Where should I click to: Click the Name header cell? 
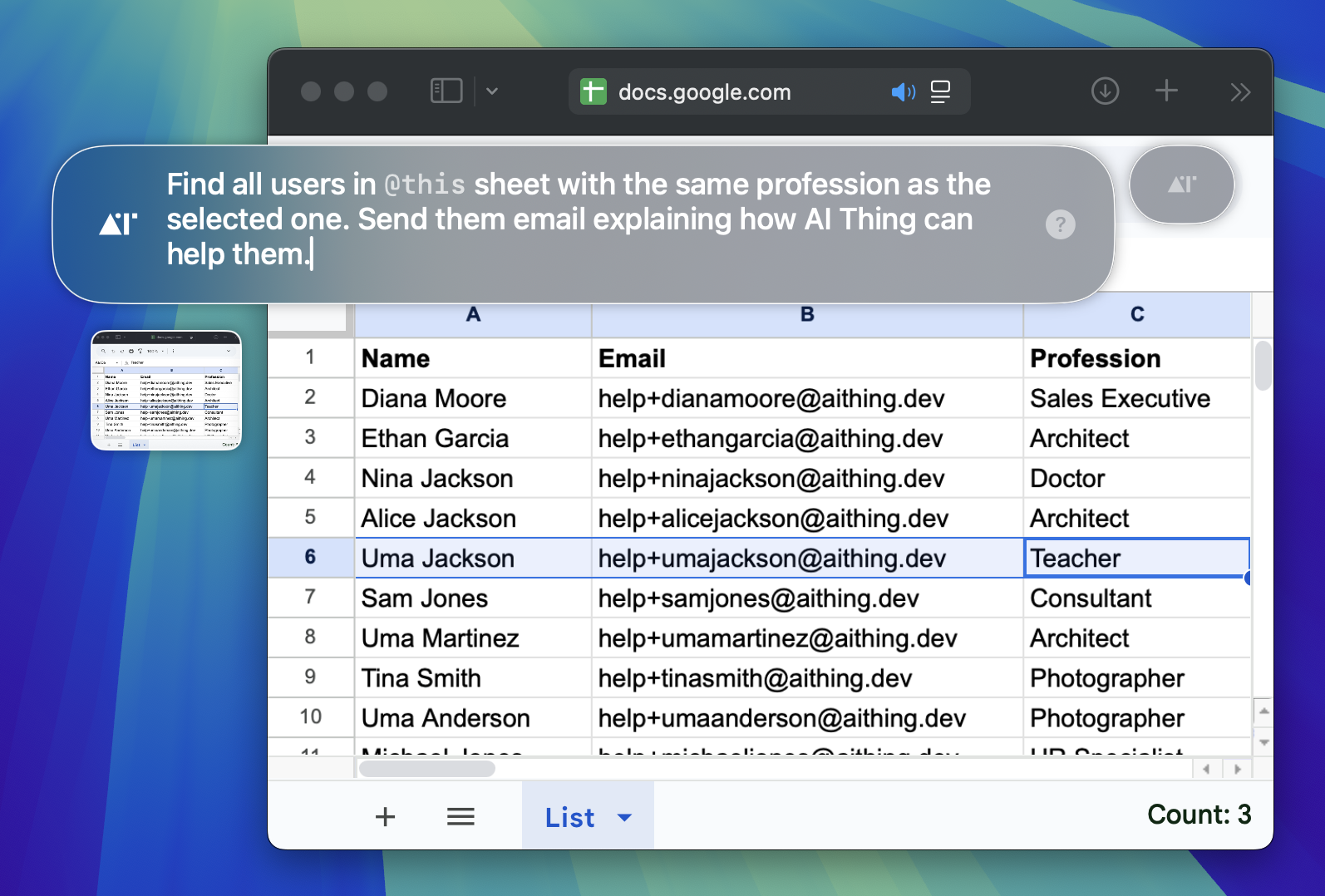473,358
